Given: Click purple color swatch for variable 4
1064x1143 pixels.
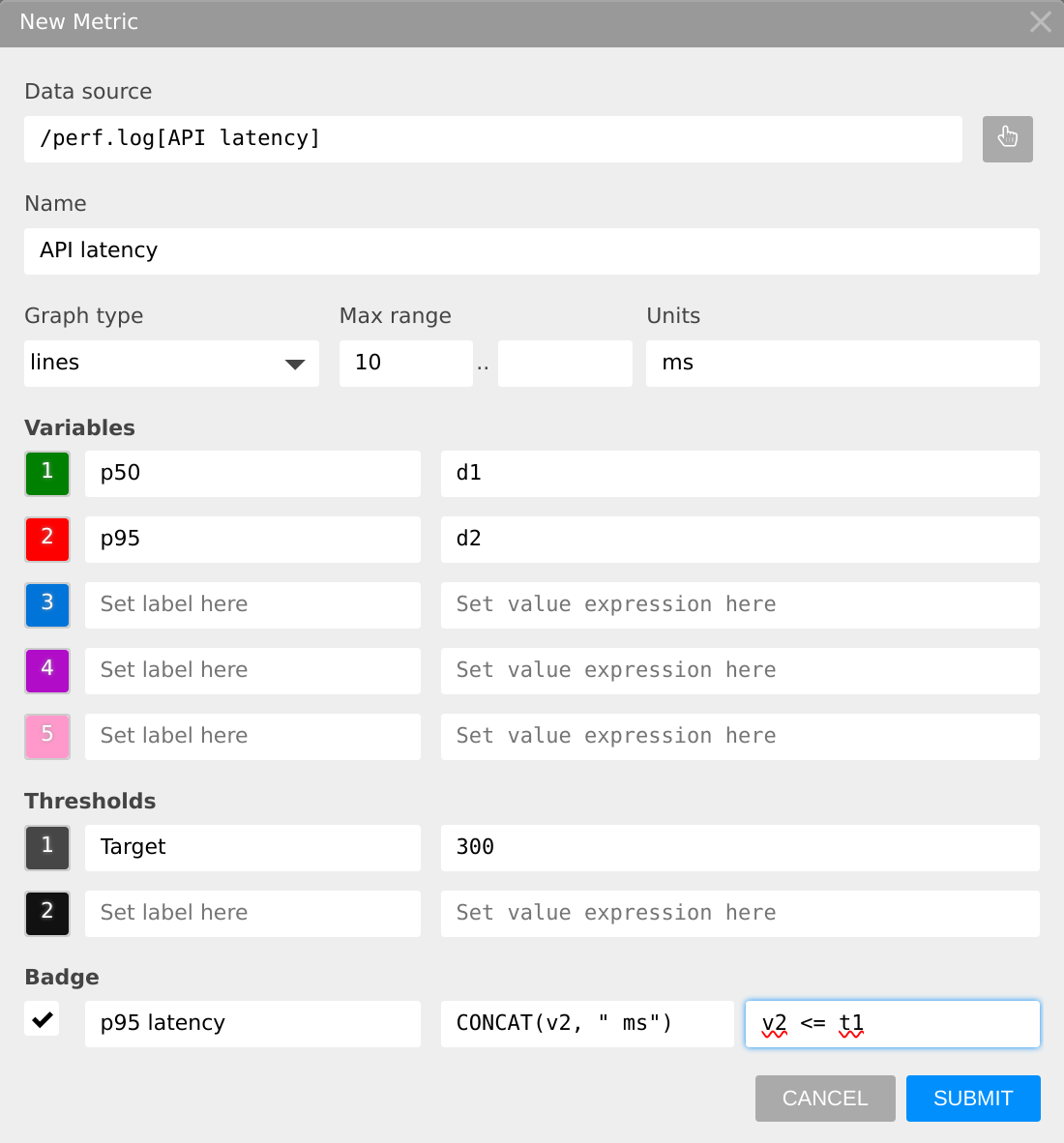Looking at the screenshot, I should [47, 671].
